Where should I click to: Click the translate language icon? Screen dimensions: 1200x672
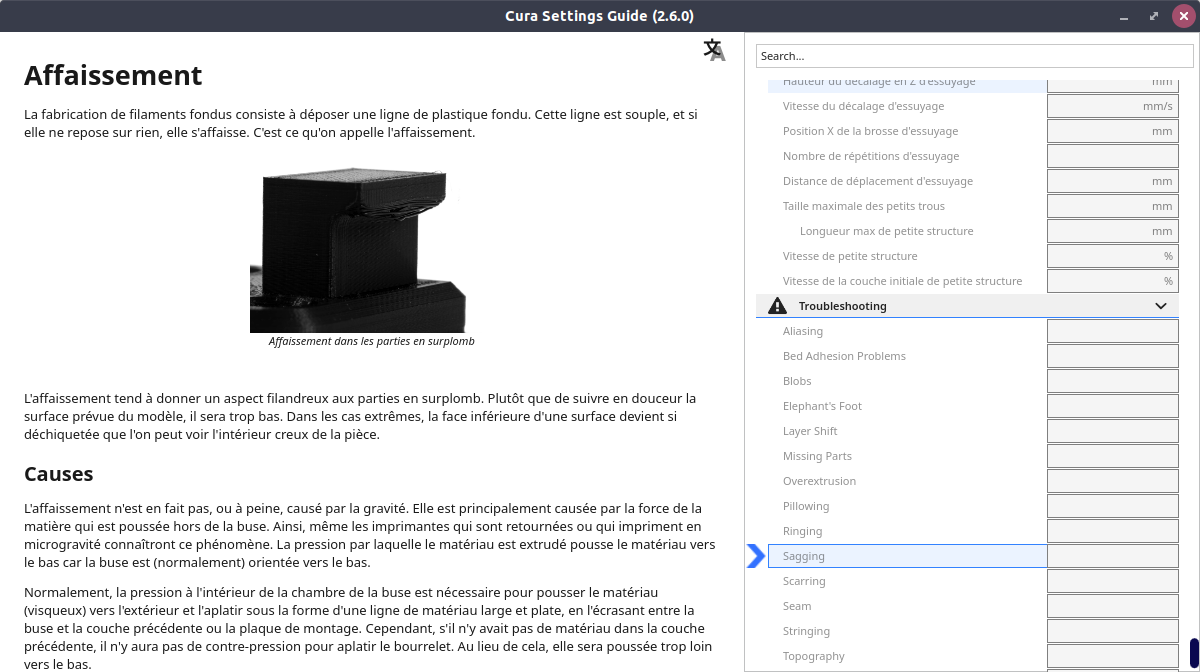[714, 50]
